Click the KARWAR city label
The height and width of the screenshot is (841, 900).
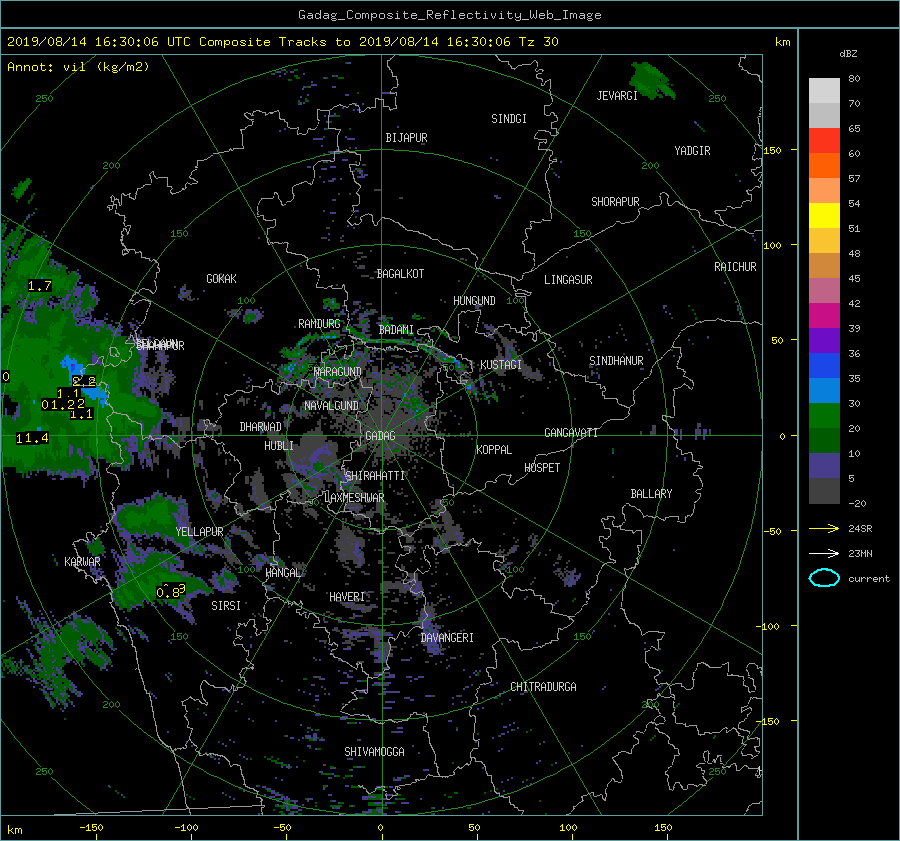click(82, 562)
